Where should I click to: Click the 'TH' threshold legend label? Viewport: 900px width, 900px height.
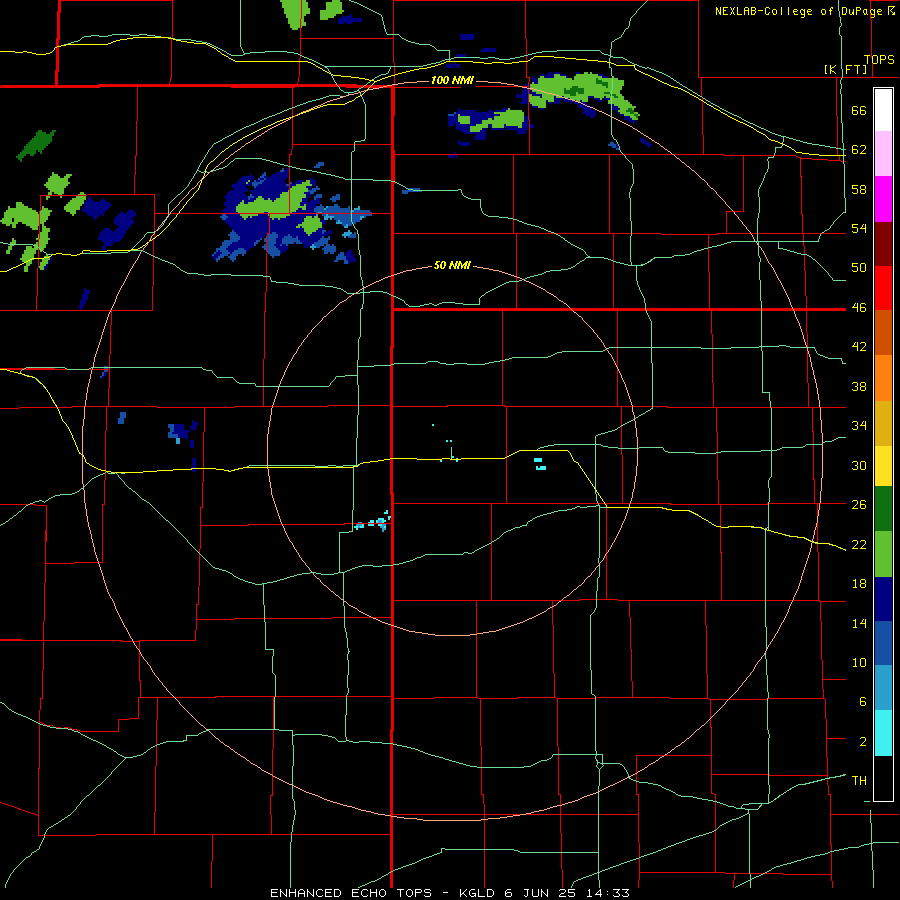tap(859, 781)
